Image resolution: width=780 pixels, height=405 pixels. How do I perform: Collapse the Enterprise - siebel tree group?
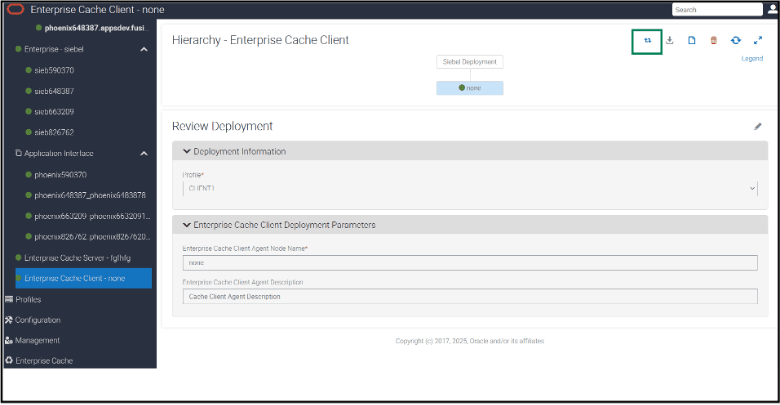pyautogui.click(x=144, y=49)
